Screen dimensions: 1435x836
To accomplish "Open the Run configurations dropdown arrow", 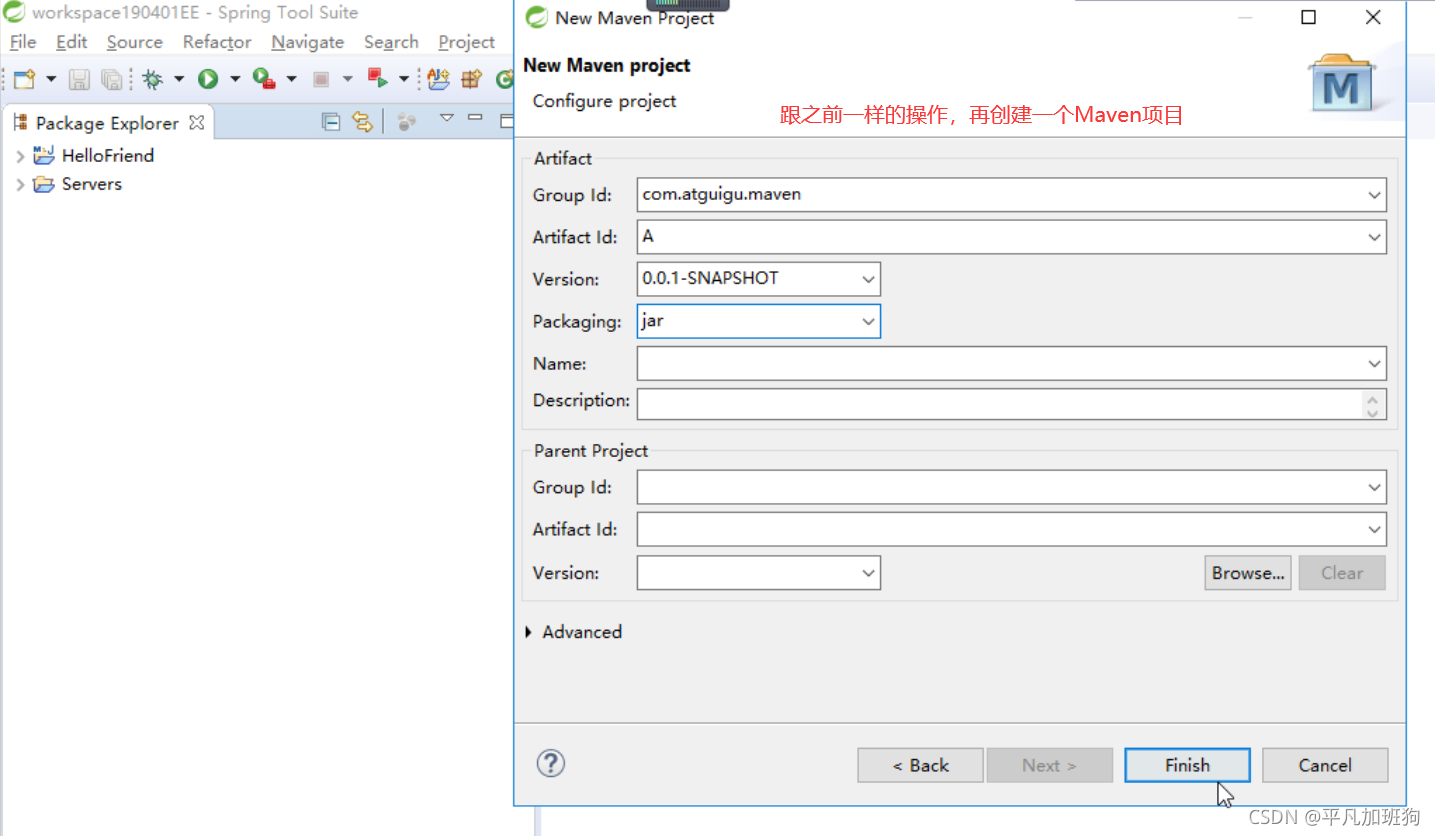I will pos(235,79).
